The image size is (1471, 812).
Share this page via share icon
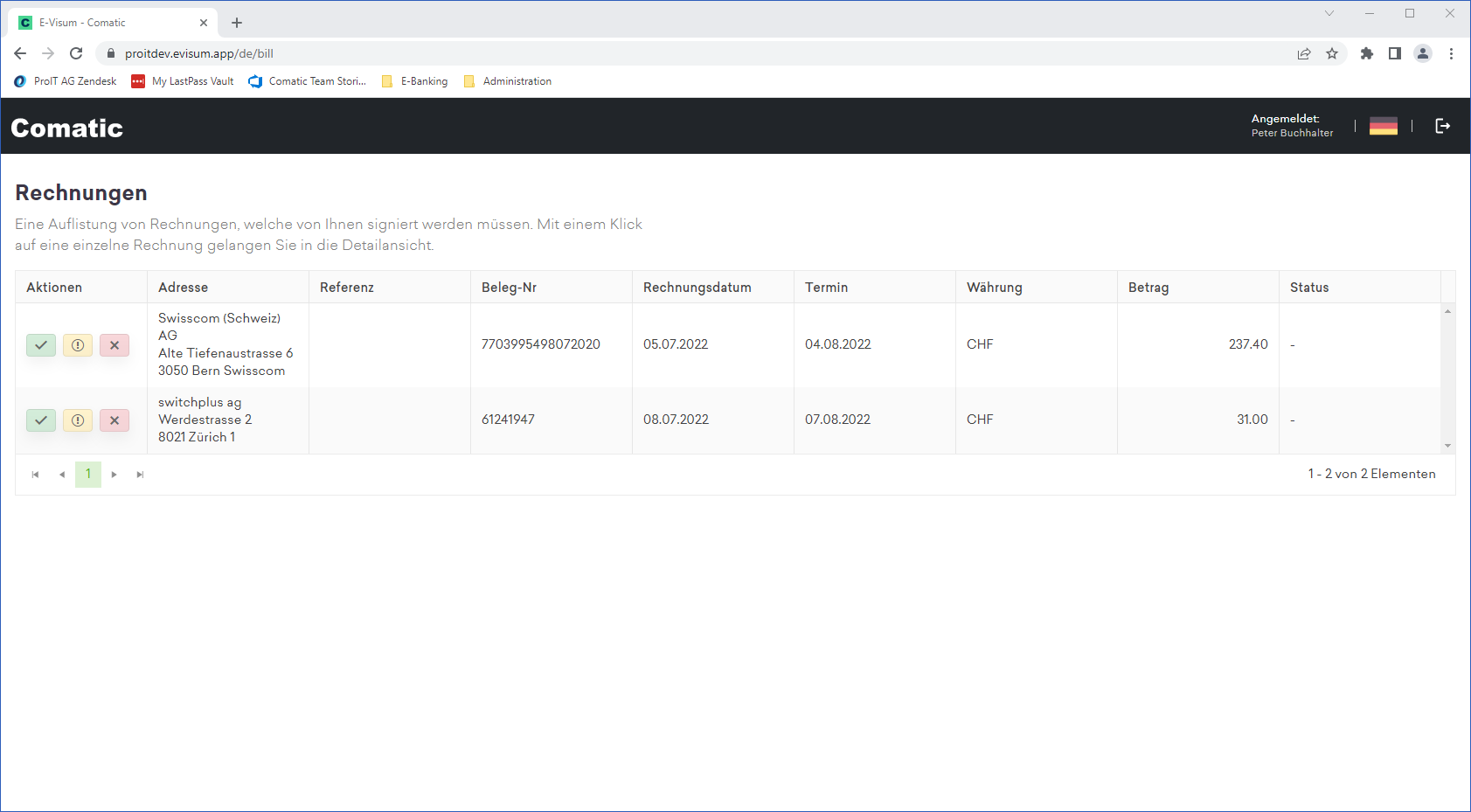click(x=1304, y=53)
